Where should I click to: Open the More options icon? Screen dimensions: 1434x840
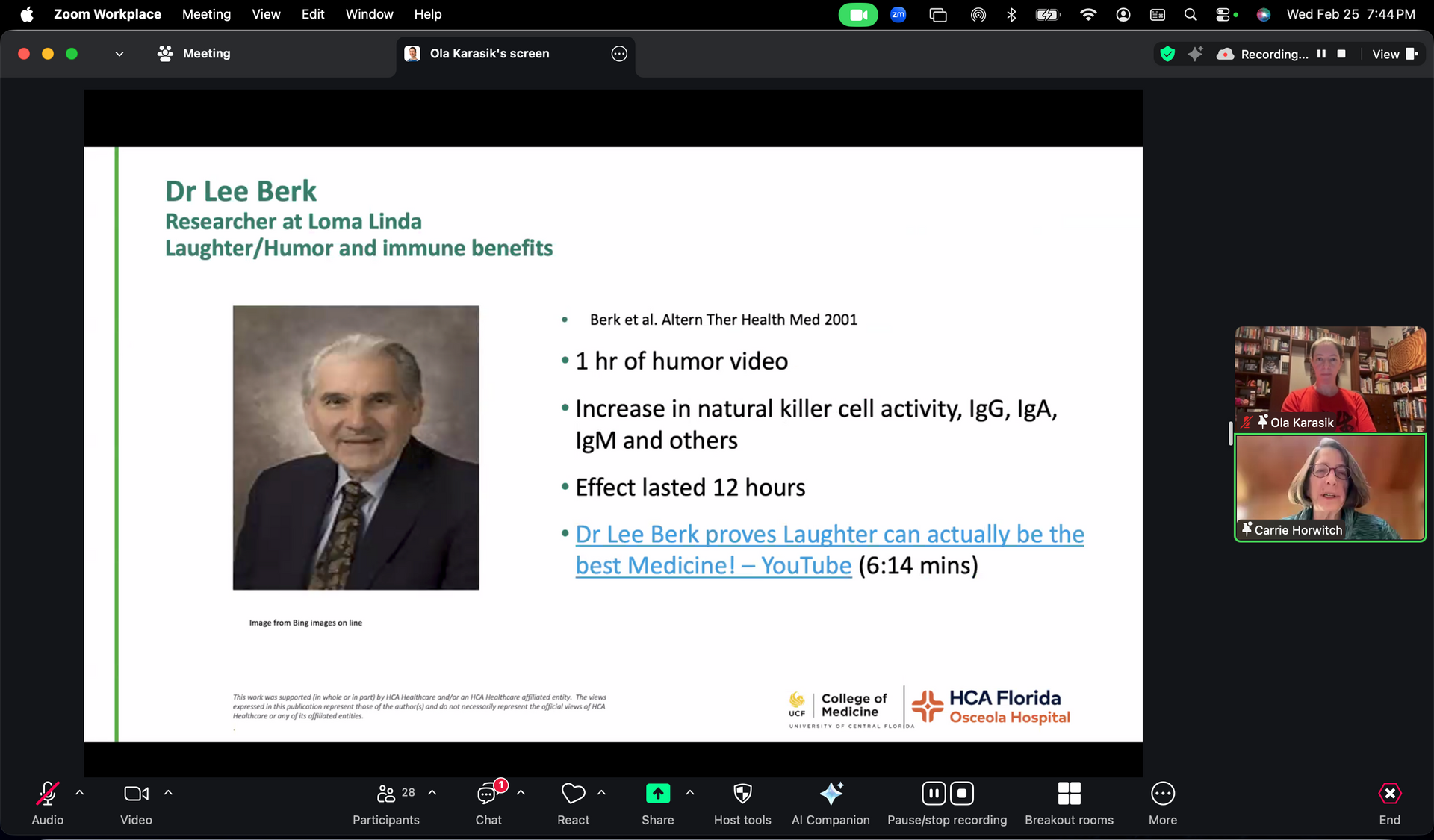[1163, 794]
